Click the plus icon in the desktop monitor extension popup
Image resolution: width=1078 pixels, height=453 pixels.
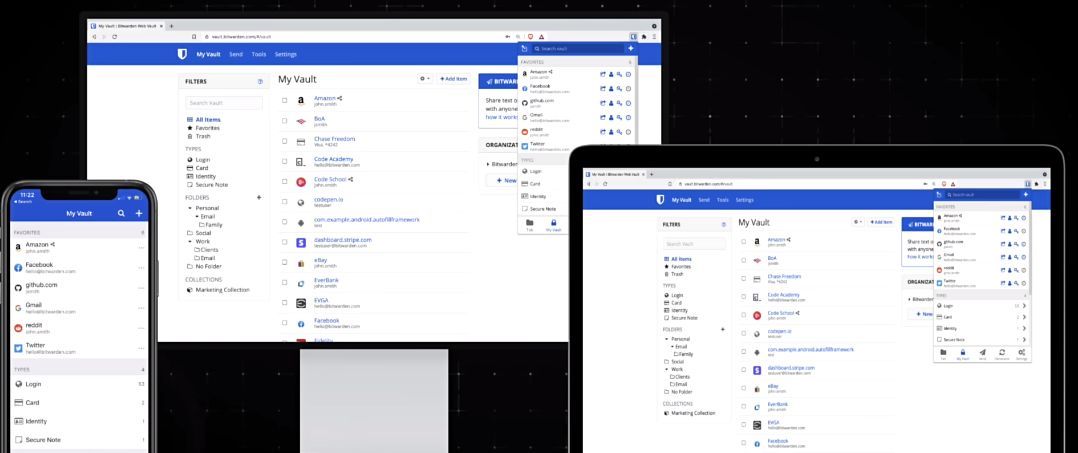[x=630, y=49]
